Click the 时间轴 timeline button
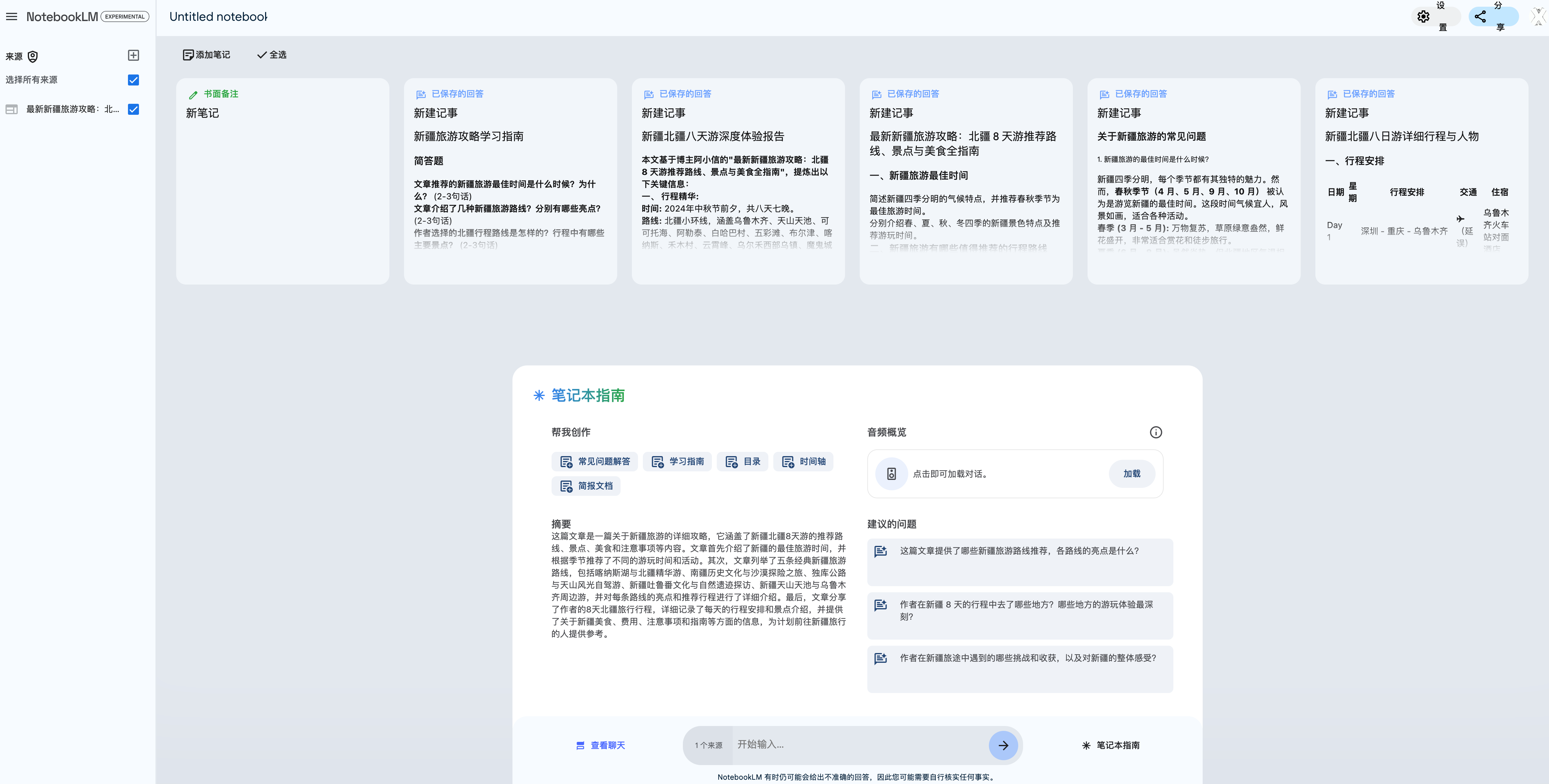The width and height of the screenshot is (1549, 784). click(804, 462)
